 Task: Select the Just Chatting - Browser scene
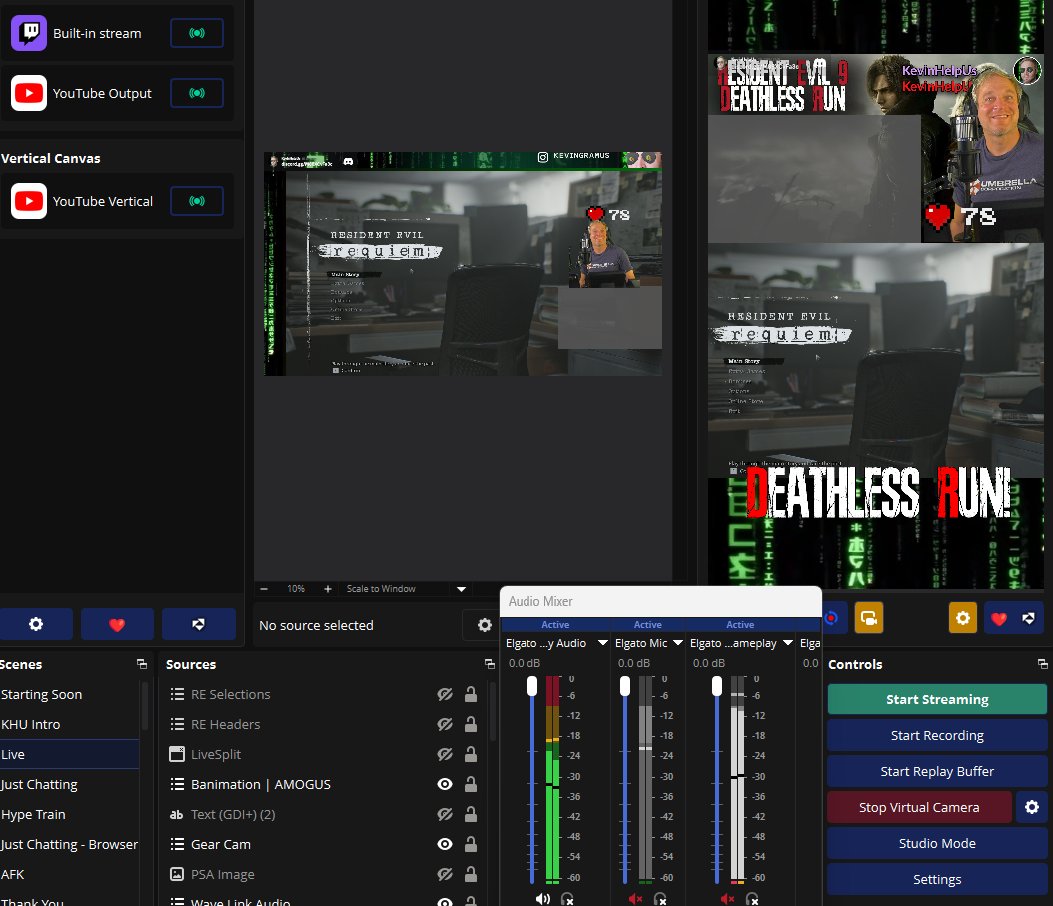pyautogui.click(x=69, y=844)
